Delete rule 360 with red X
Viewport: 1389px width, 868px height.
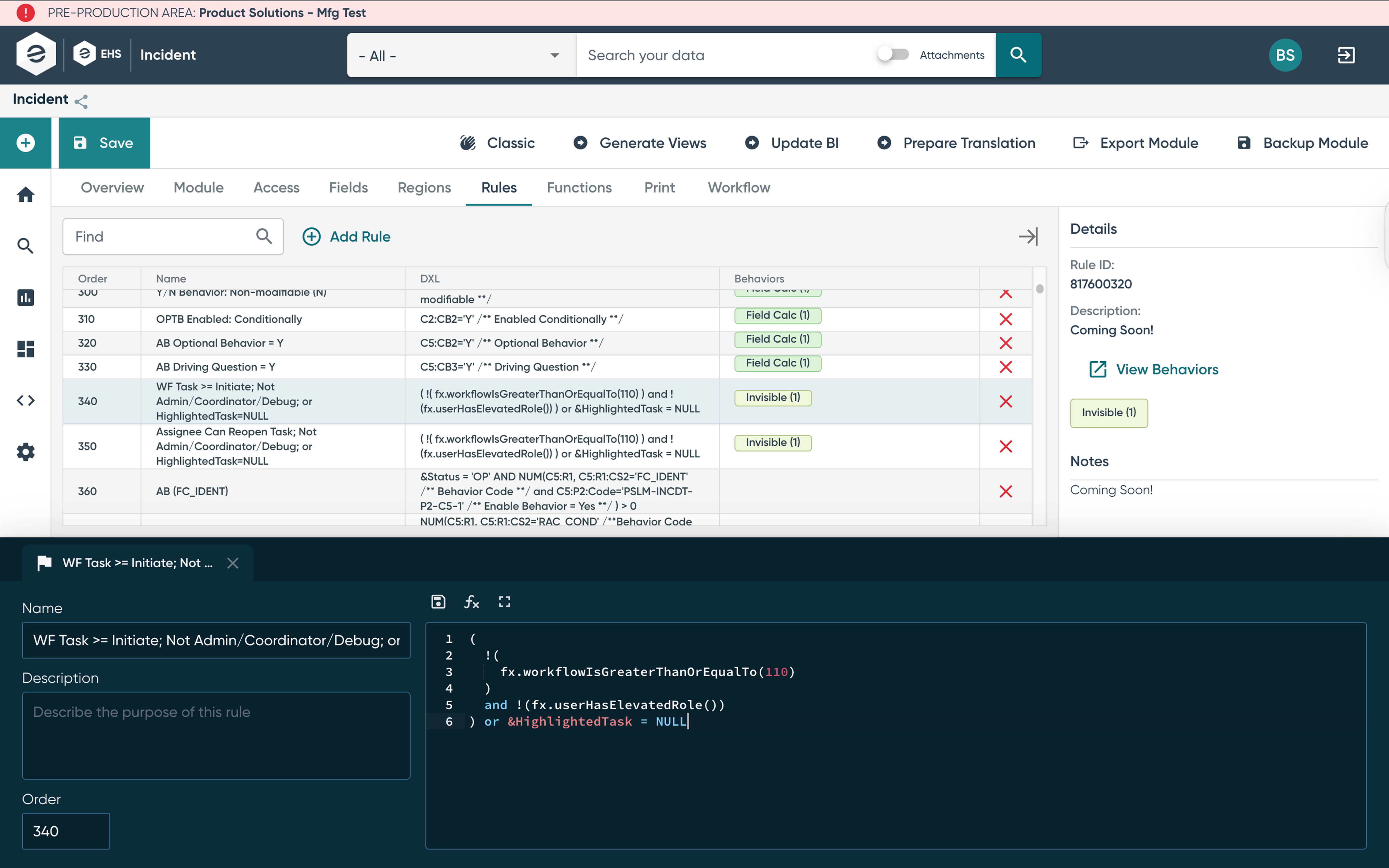[1006, 491]
